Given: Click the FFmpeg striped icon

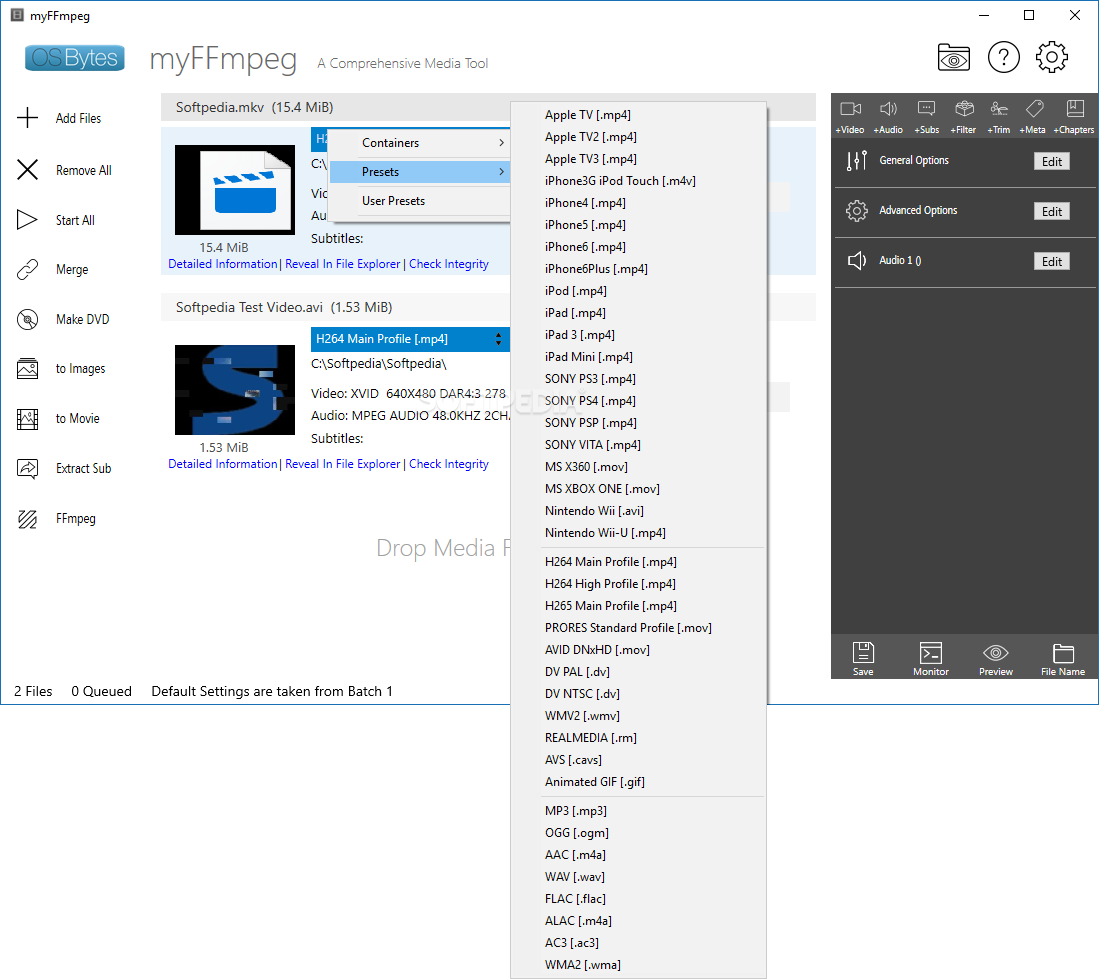Looking at the screenshot, I should pos(27,519).
